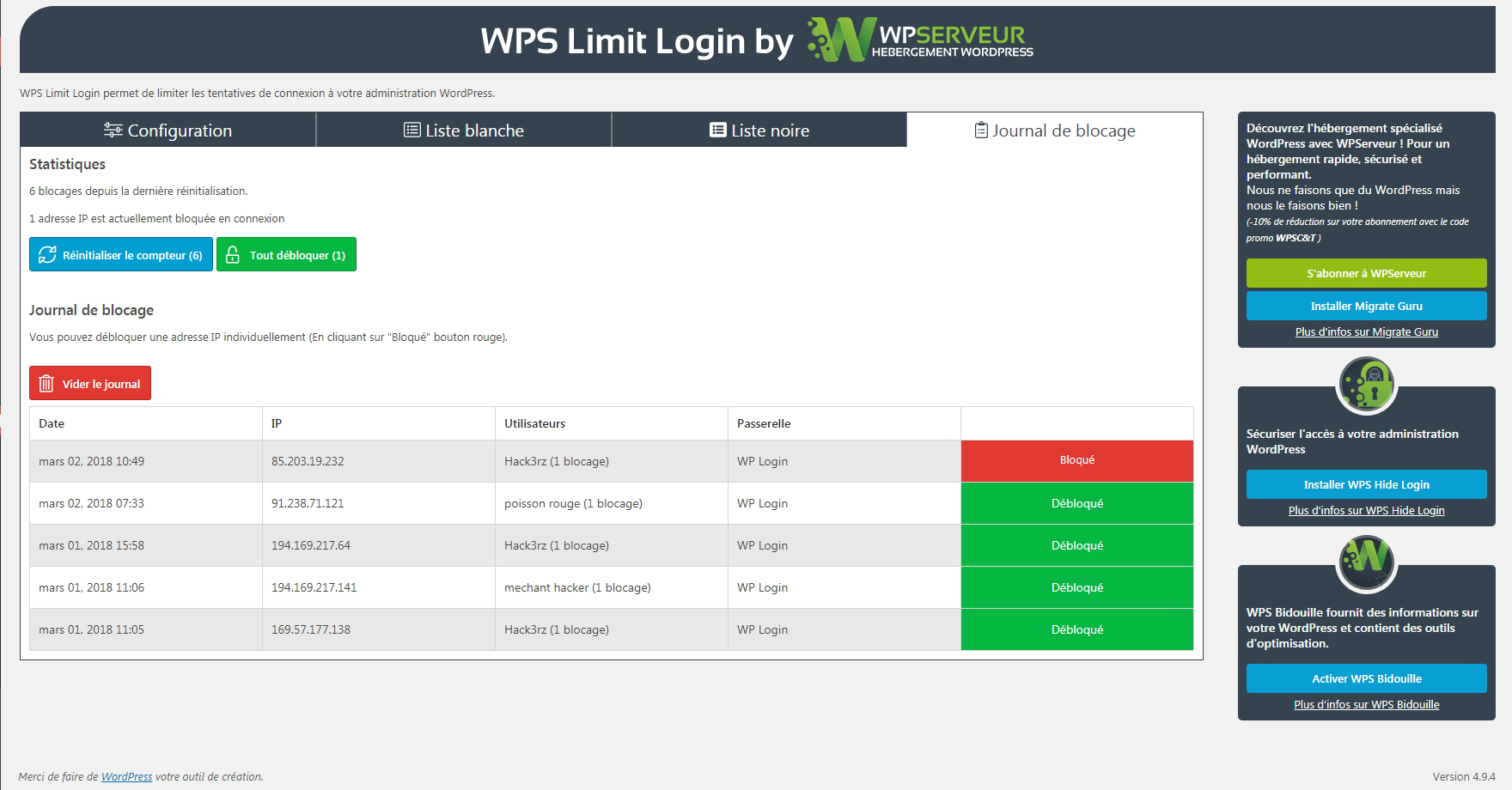Click Débloqué status for IP 169.57.177.138

(1076, 629)
